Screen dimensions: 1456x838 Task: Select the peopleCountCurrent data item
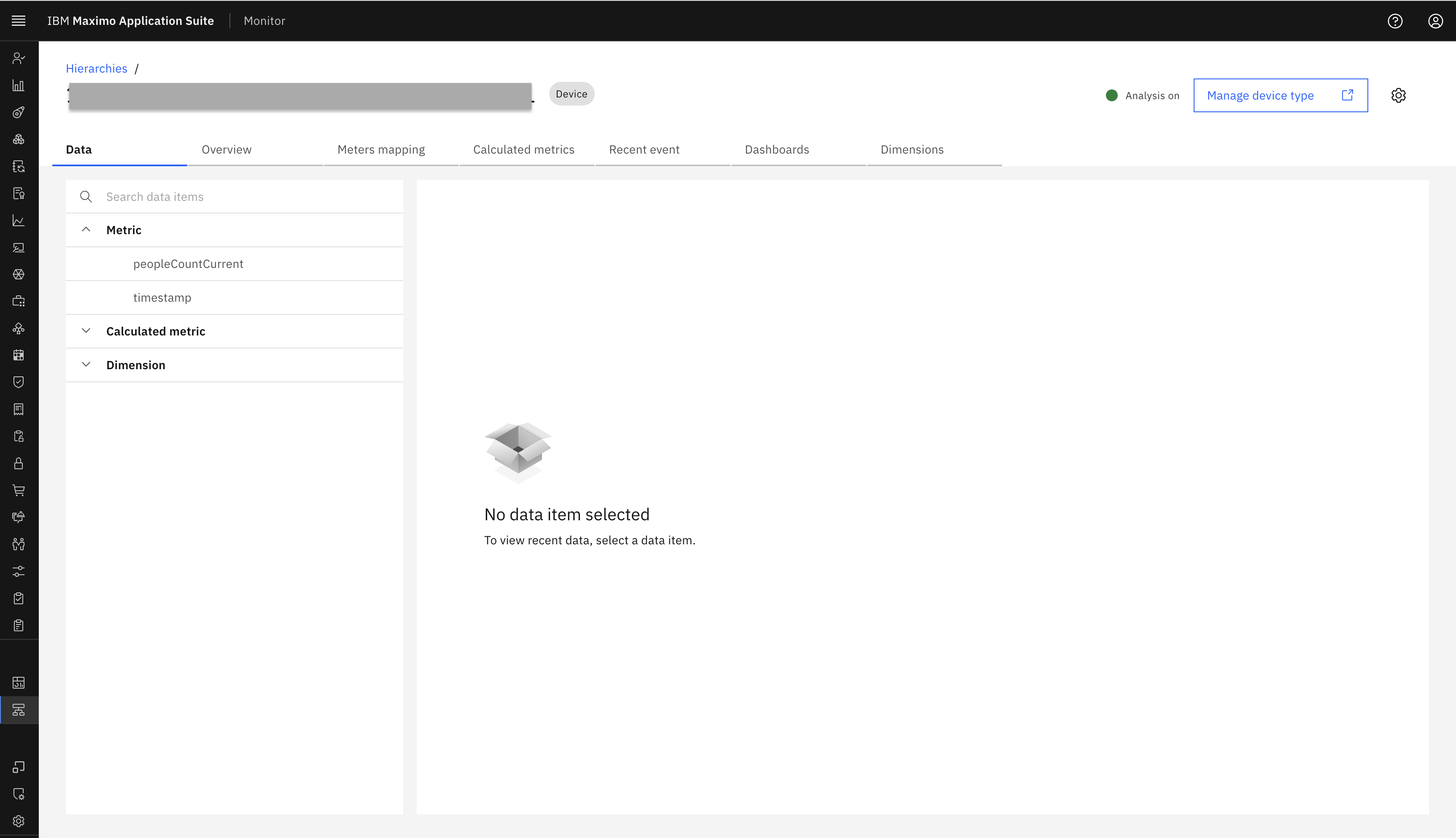tap(235, 264)
